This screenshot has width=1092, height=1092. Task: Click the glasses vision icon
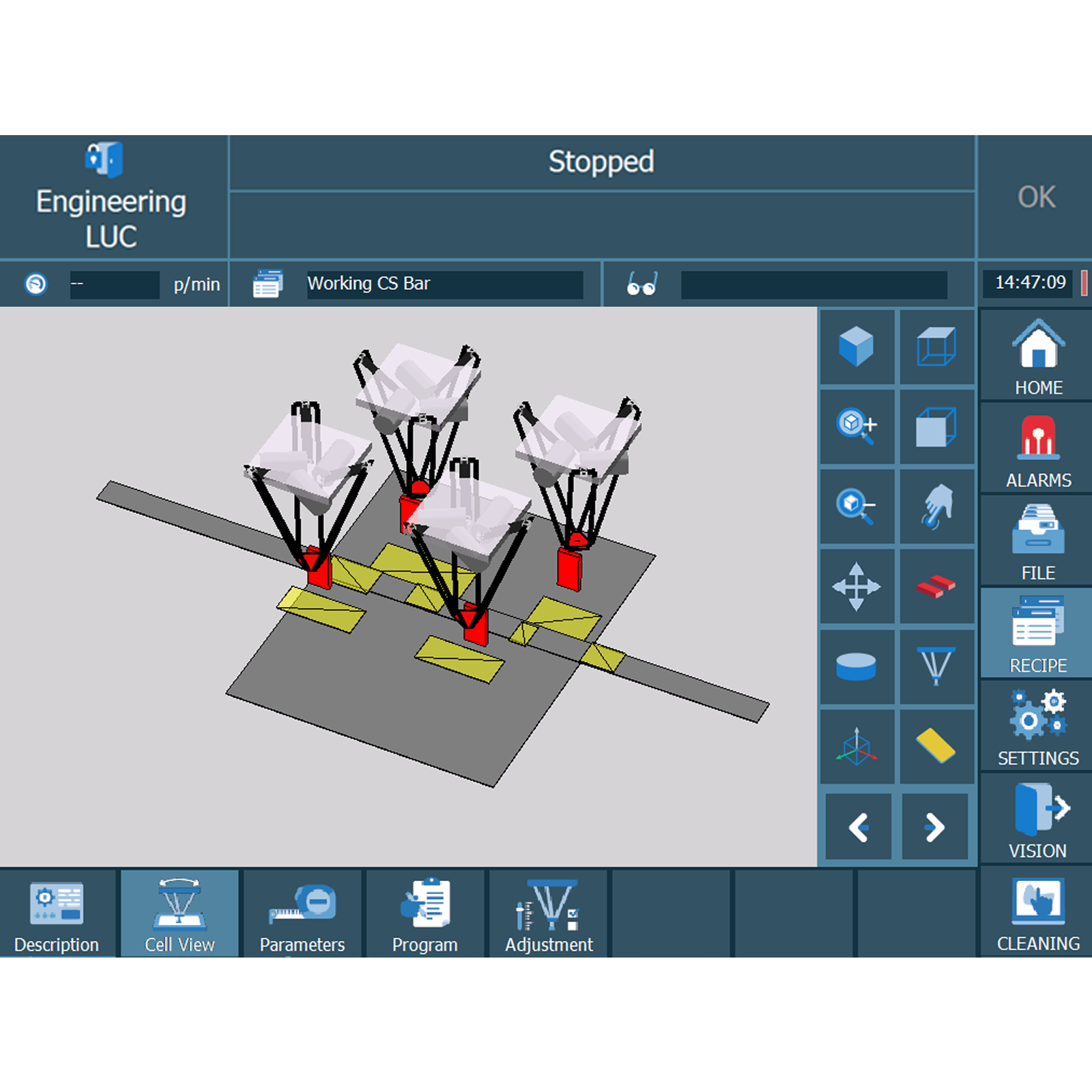(642, 284)
